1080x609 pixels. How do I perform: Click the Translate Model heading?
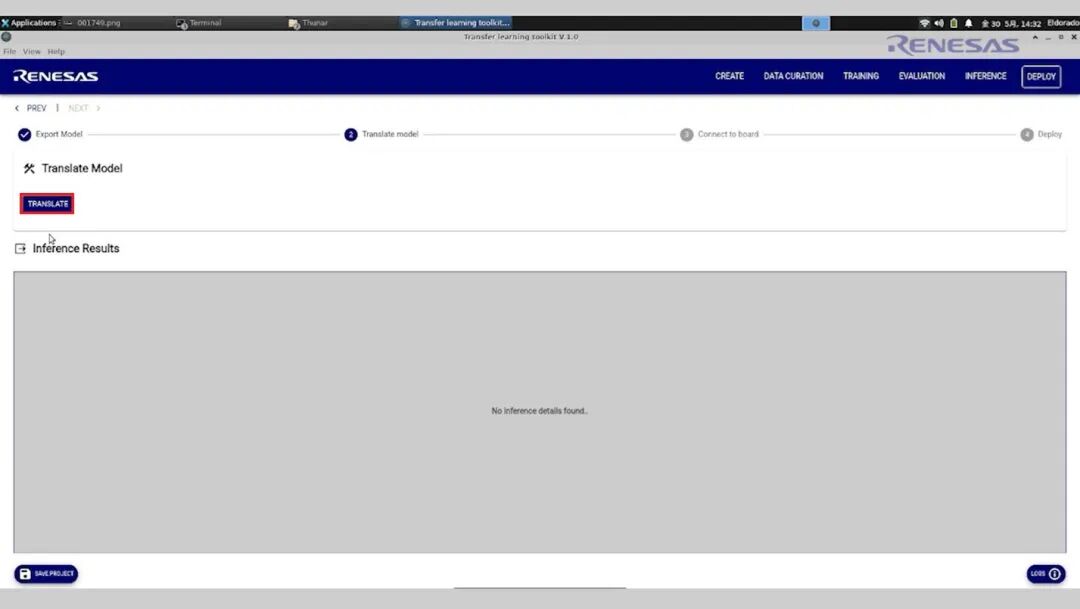(82, 169)
